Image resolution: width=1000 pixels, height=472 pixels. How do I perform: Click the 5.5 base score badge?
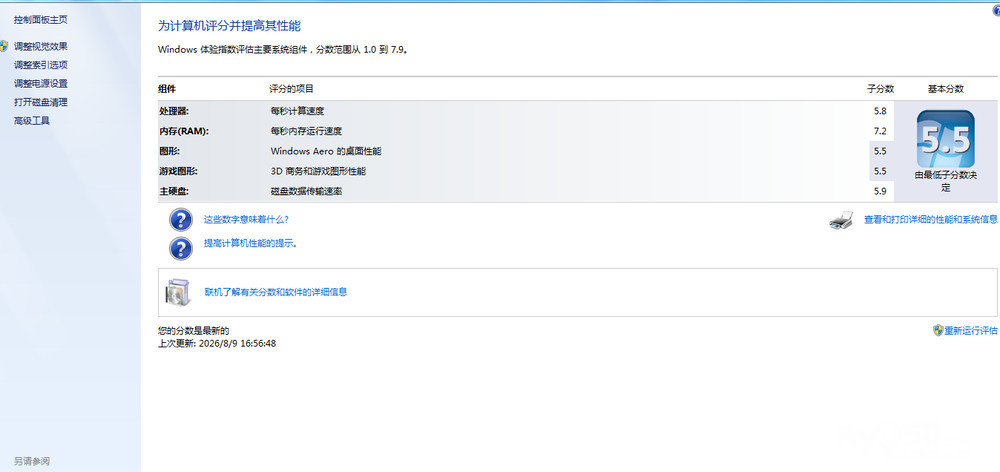pyautogui.click(x=945, y=138)
